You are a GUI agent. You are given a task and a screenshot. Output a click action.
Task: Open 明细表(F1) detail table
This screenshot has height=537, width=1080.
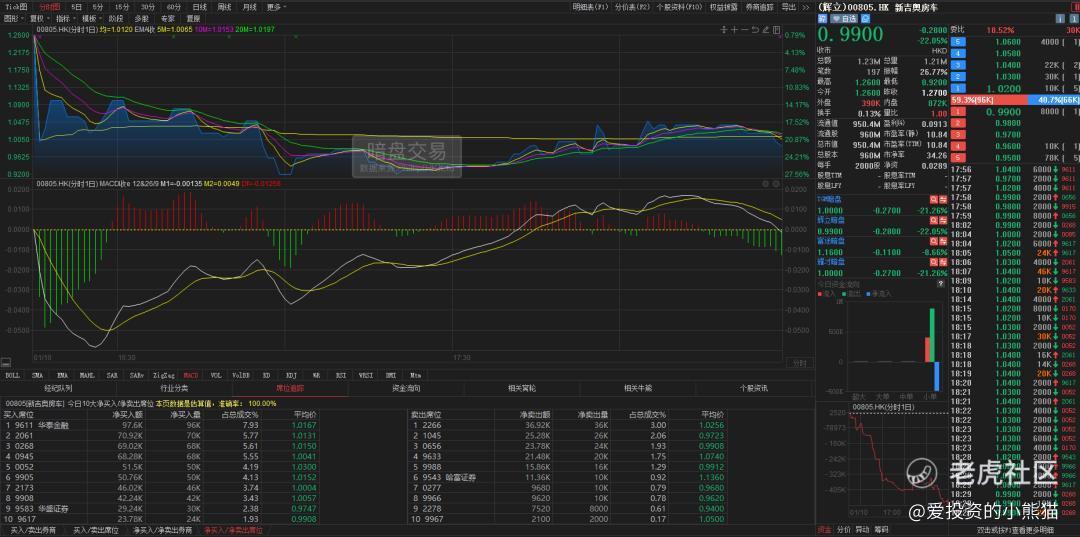591,6
